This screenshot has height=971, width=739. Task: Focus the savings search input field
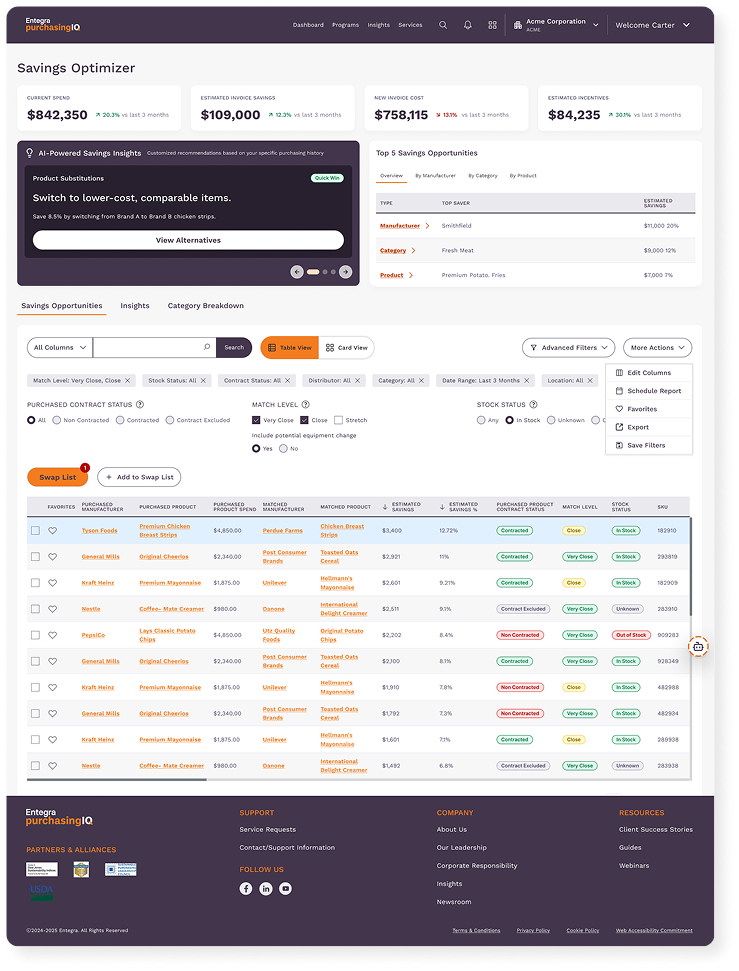click(154, 348)
